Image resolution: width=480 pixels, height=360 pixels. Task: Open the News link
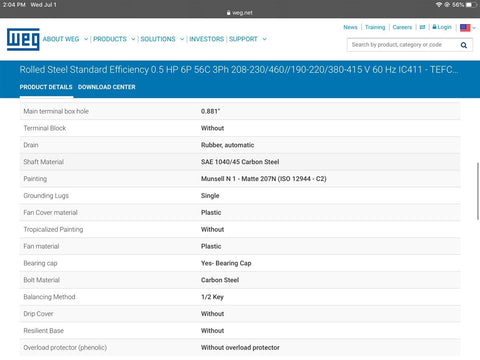tap(350, 27)
